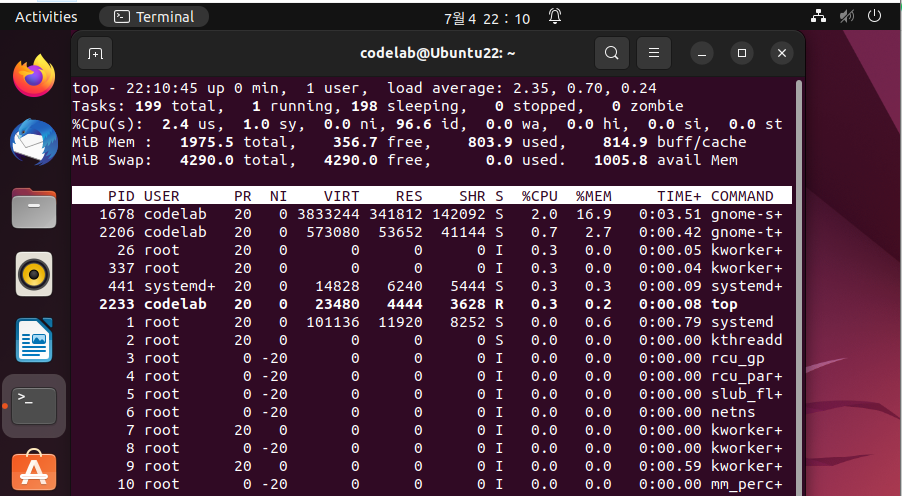Click the network status icon
The height and width of the screenshot is (496, 902).
[x=818, y=16]
